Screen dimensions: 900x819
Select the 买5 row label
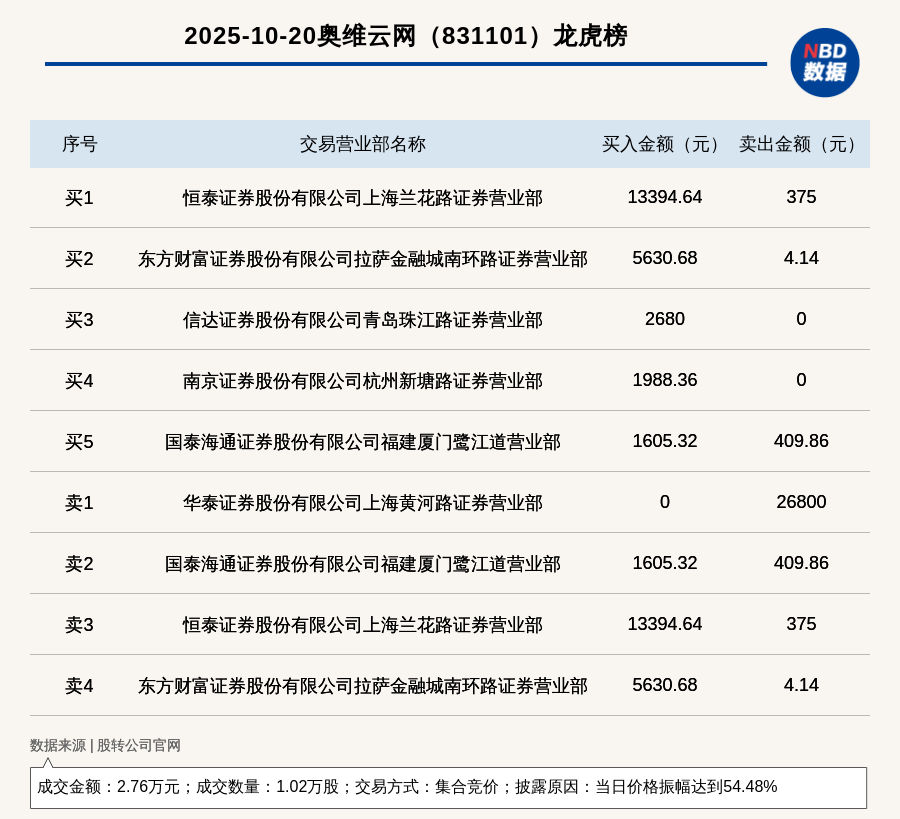[x=79, y=442]
